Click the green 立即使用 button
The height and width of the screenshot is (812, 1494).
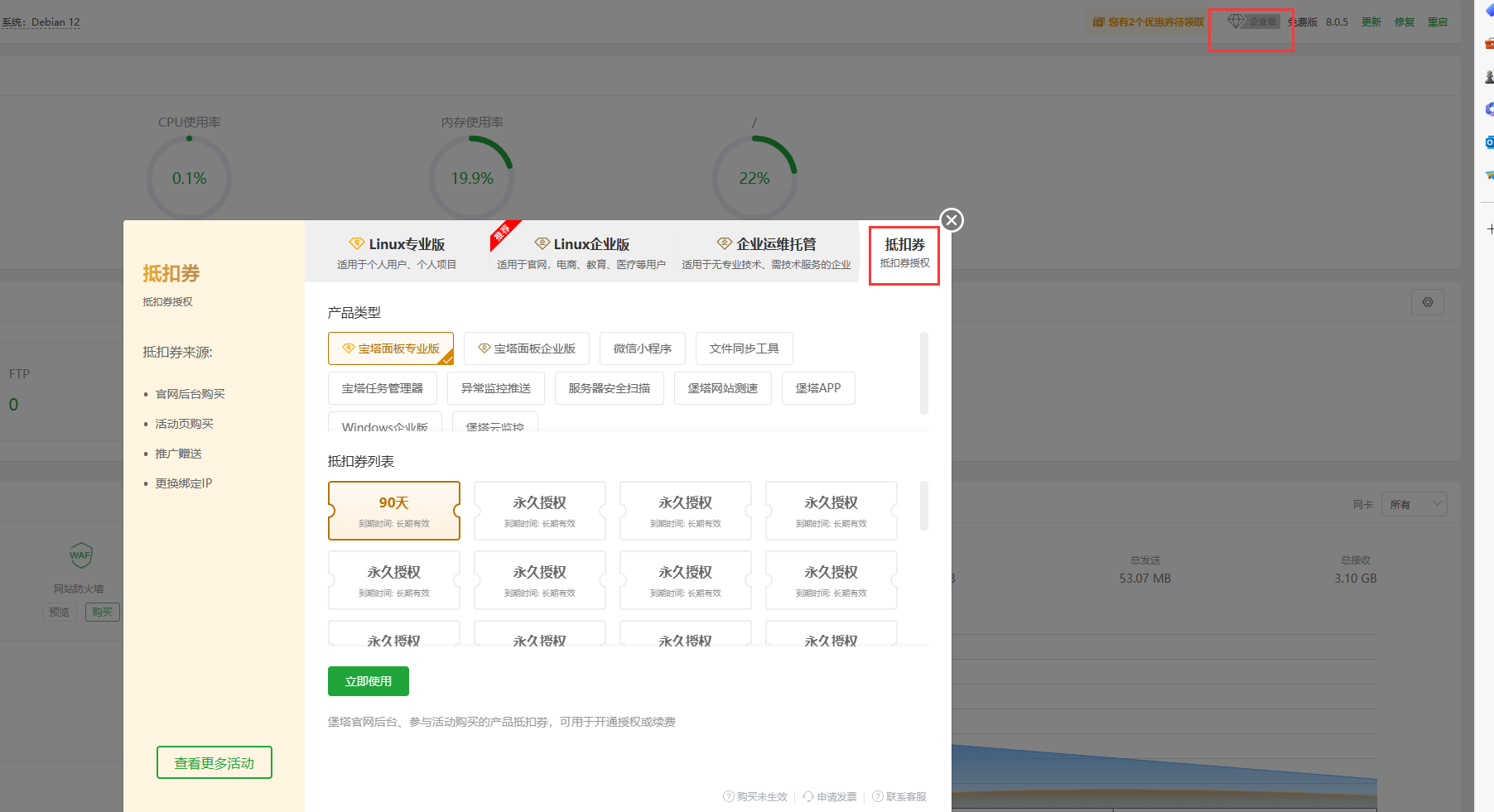(x=369, y=681)
